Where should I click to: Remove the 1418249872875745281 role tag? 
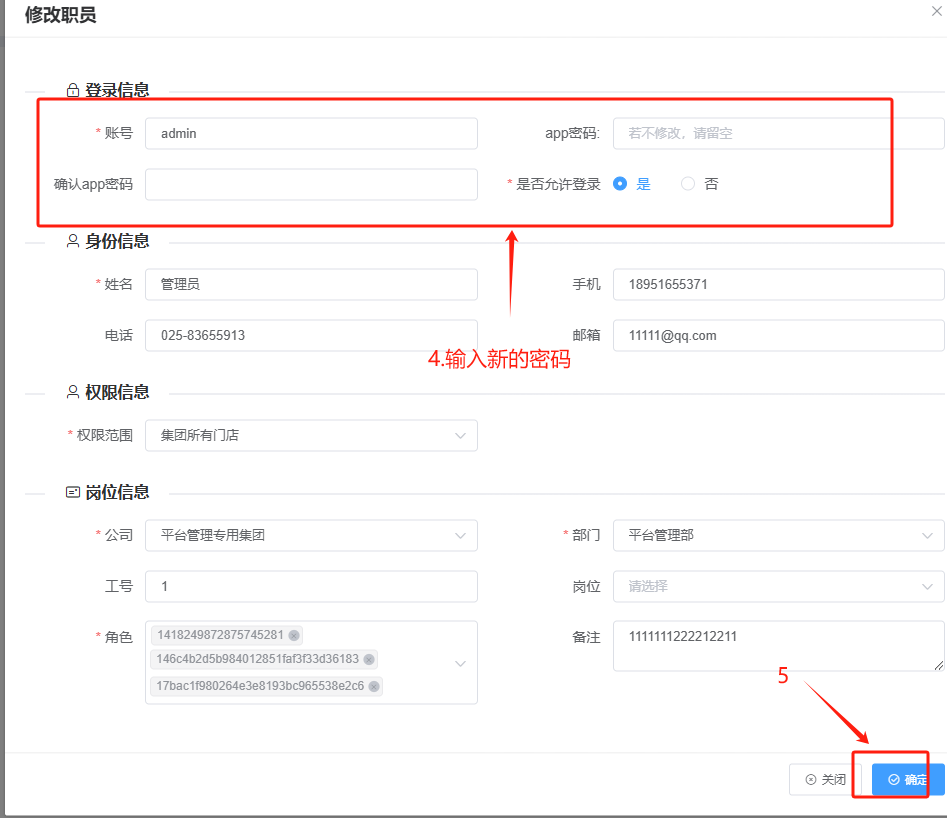(x=293, y=635)
